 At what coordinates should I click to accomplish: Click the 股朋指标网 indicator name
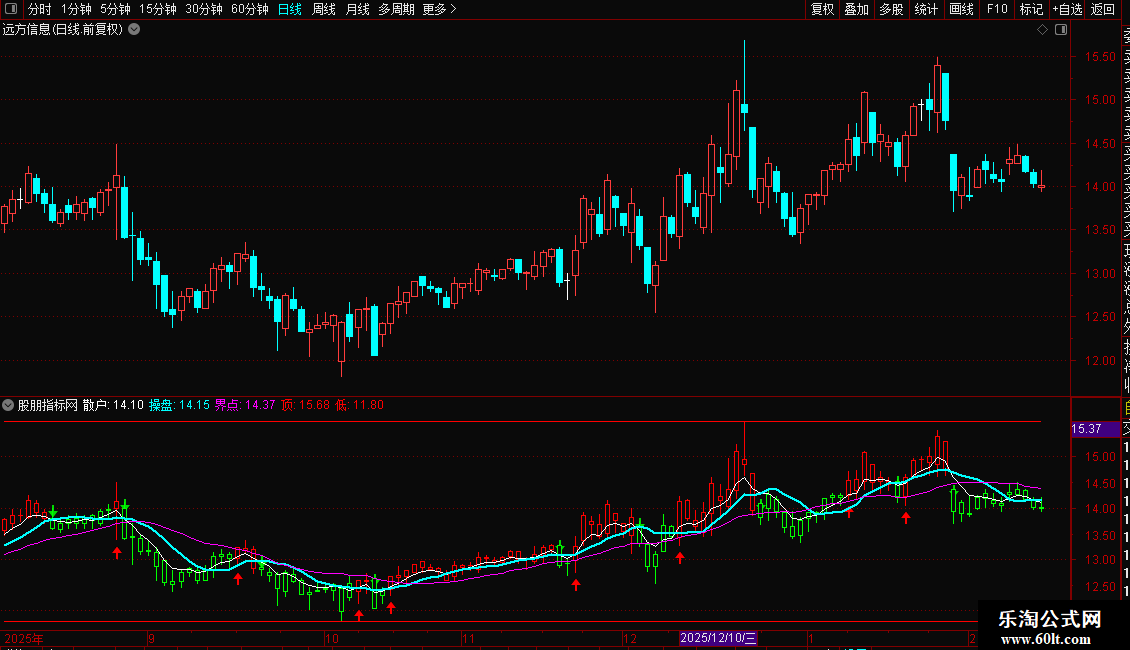(x=48, y=405)
